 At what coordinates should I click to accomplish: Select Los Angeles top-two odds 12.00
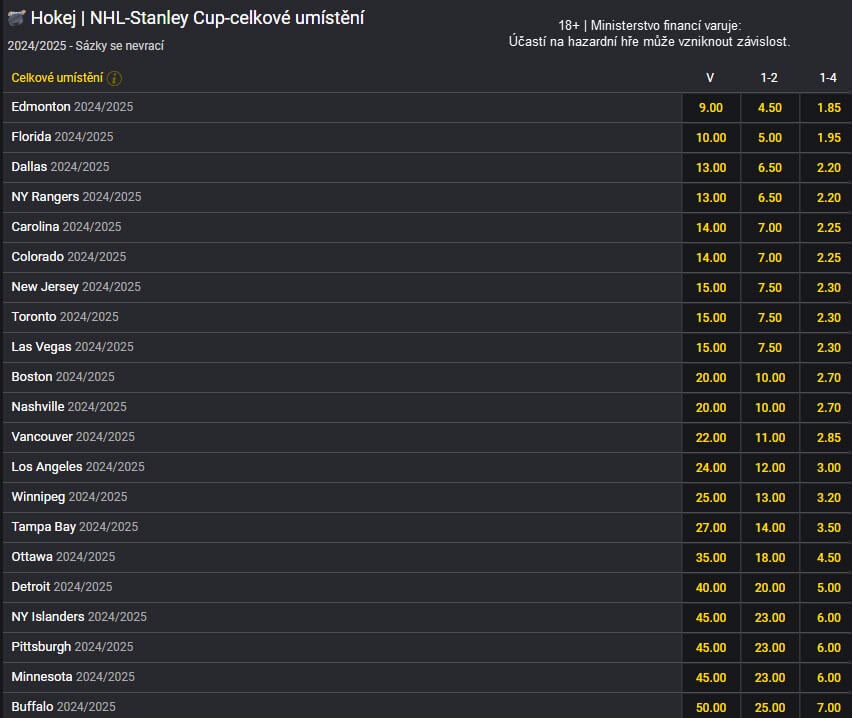pyautogui.click(x=769, y=467)
